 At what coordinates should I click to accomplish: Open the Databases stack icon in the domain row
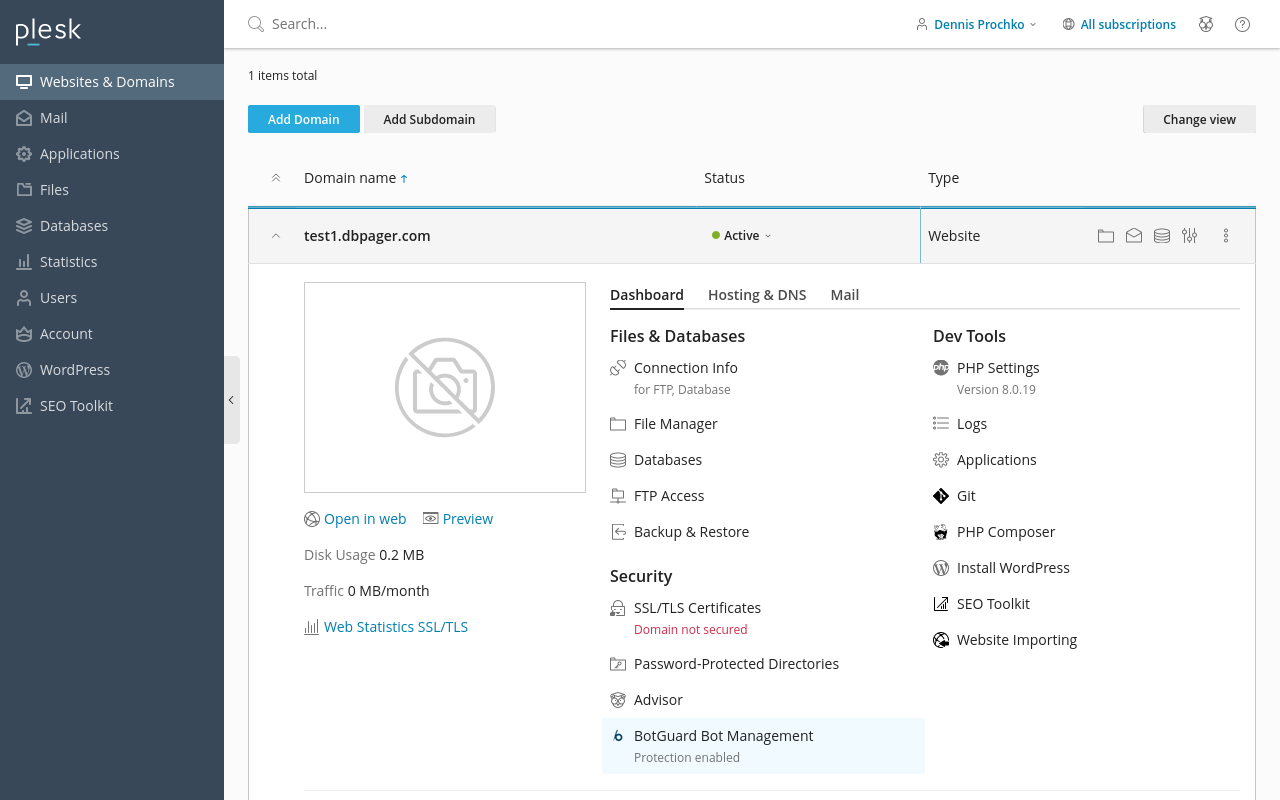point(1161,236)
